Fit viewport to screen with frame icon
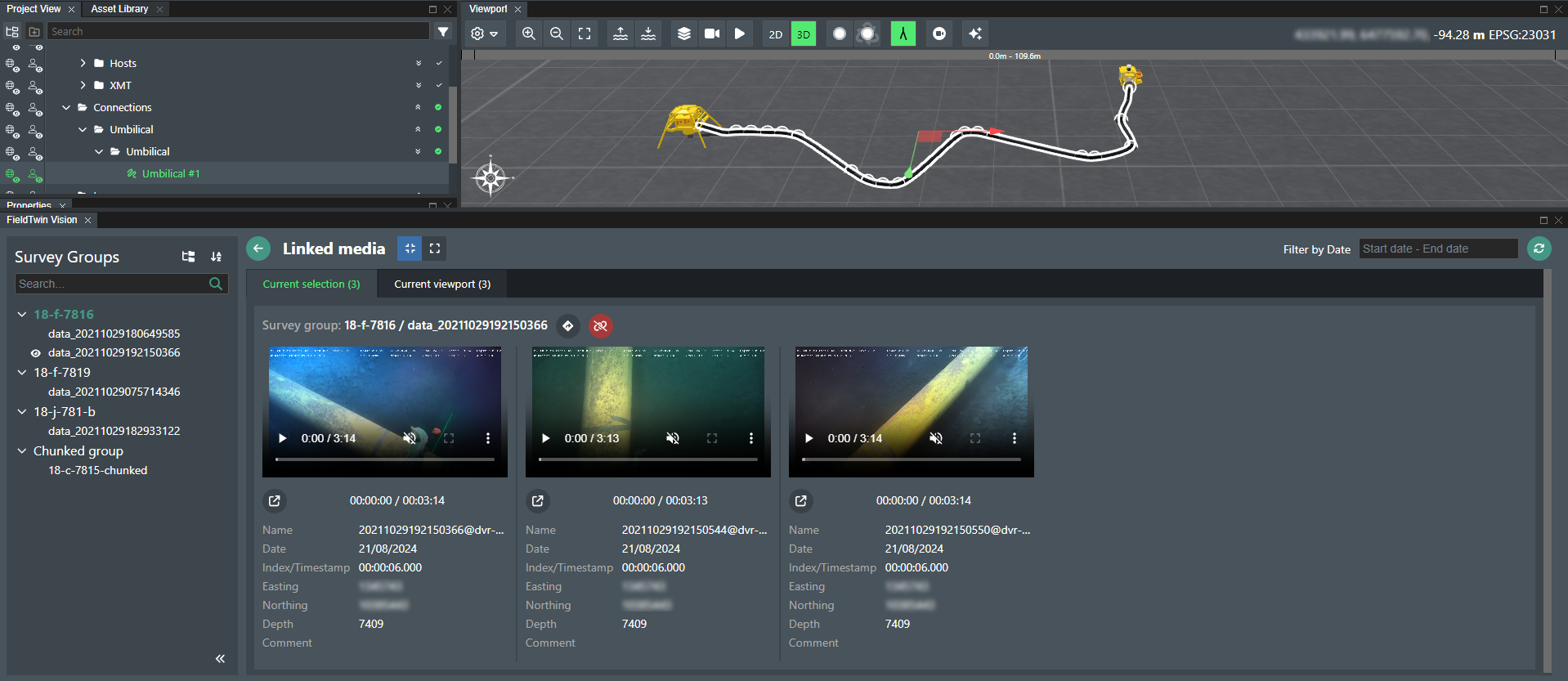This screenshot has height=681, width=1568. coord(585,34)
